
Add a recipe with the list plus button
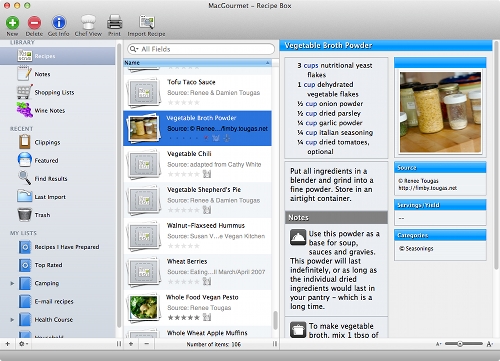(131, 344)
